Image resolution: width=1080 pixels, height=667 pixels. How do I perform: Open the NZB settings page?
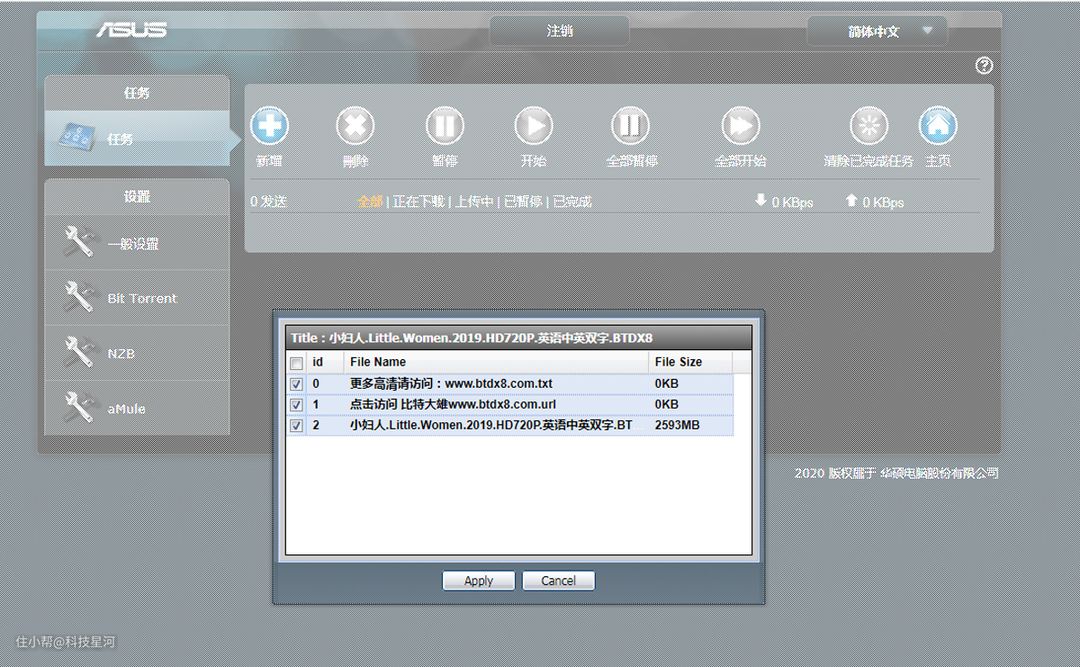121,353
